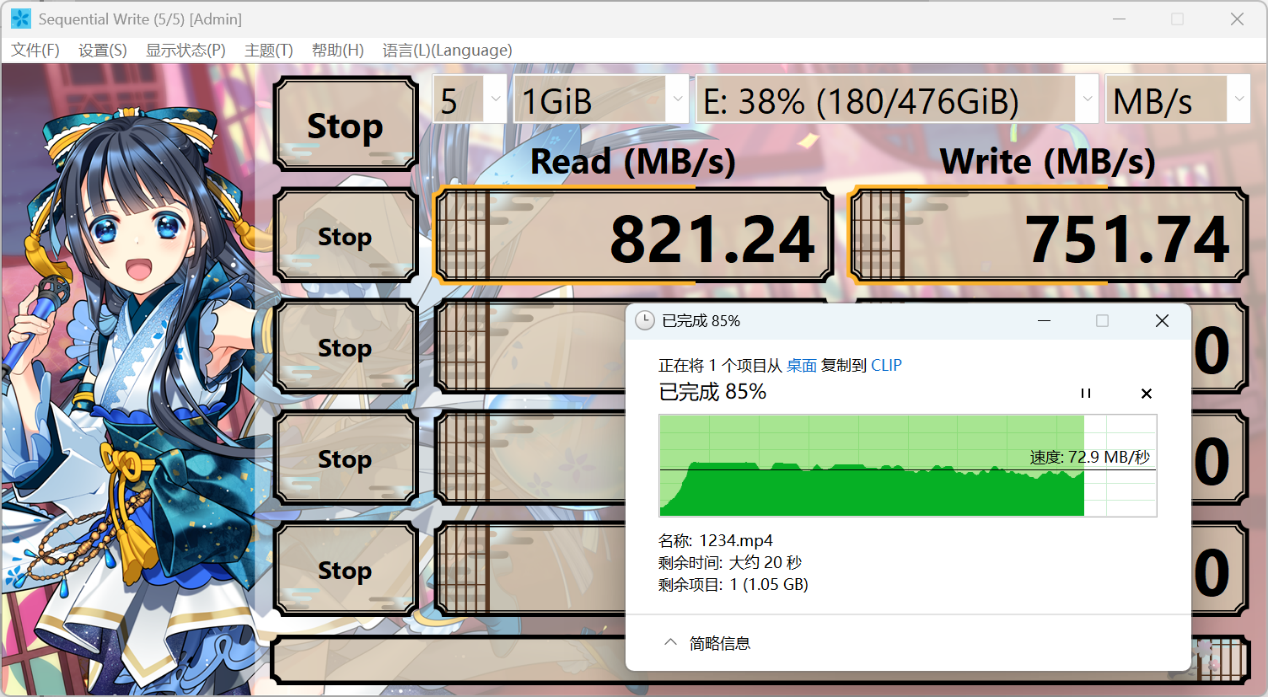Open the 桌面 source folder link

point(802,365)
